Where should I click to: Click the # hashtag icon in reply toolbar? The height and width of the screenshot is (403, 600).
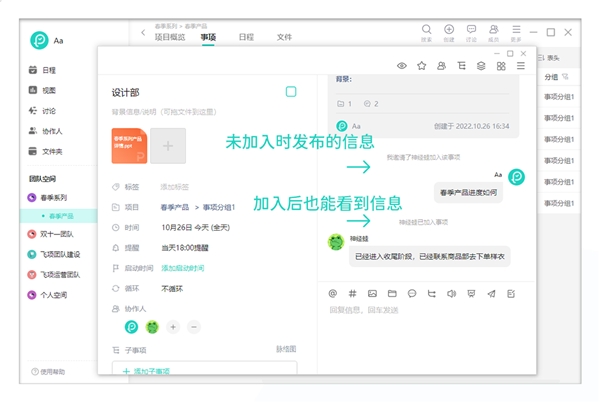click(x=352, y=294)
